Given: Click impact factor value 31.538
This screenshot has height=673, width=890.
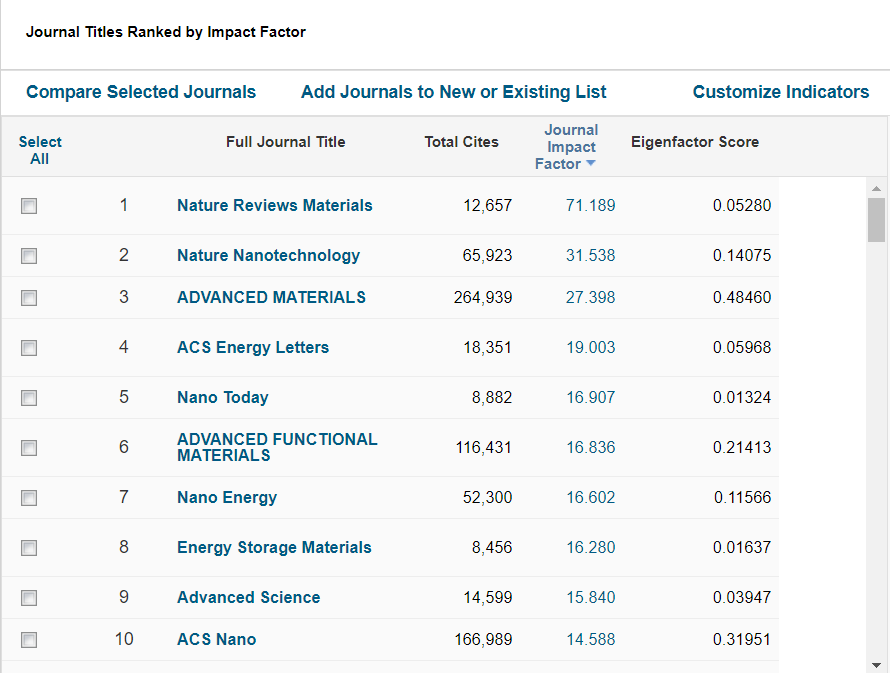Looking at the screenshot, I should (590, 255).
